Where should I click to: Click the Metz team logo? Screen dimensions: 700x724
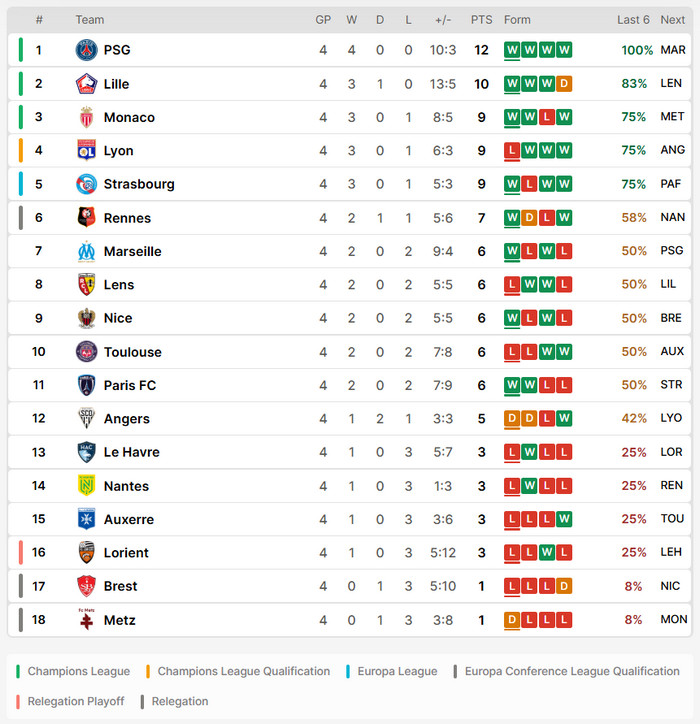pos(86,620)
